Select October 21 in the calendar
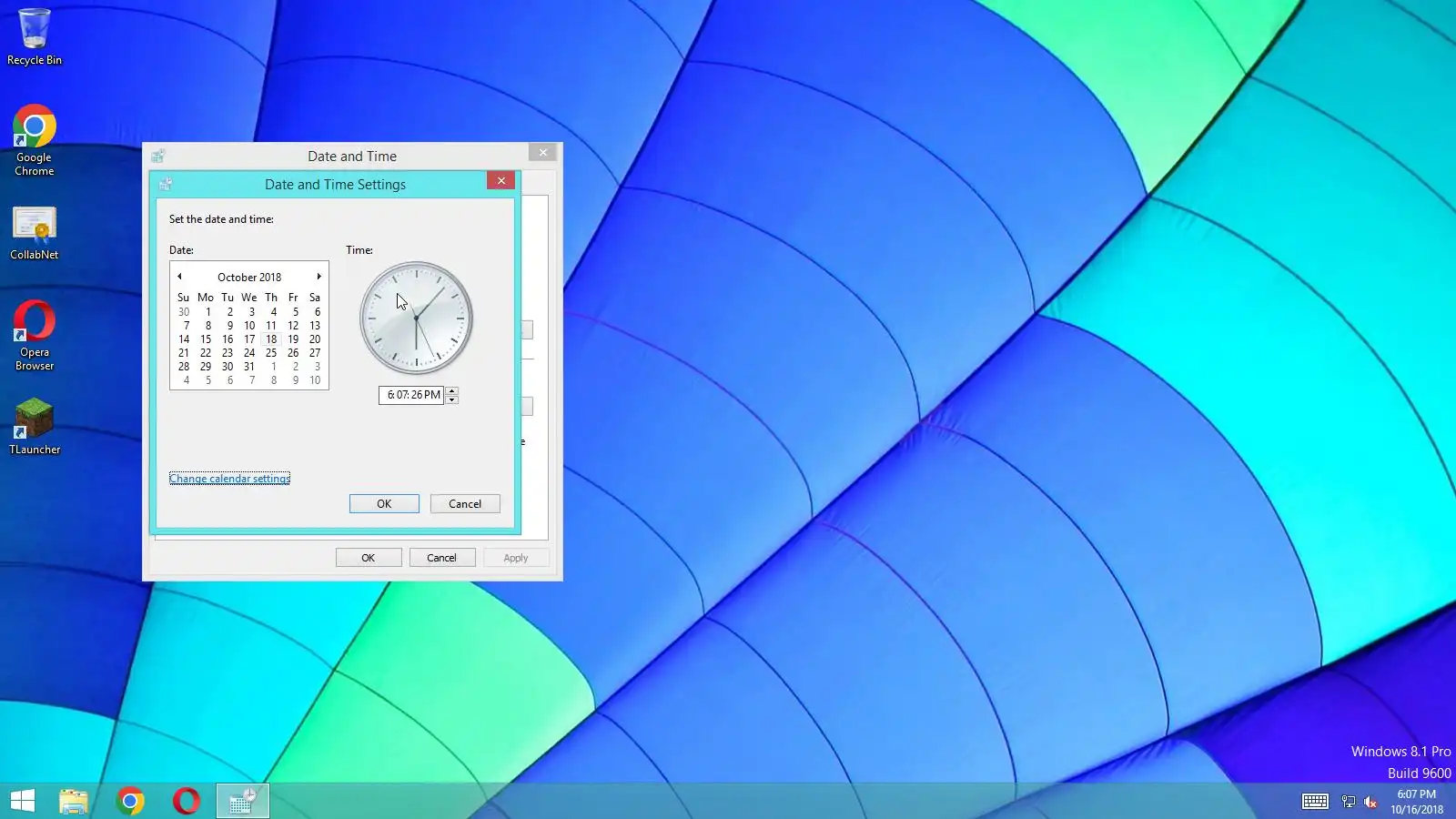 184,353
